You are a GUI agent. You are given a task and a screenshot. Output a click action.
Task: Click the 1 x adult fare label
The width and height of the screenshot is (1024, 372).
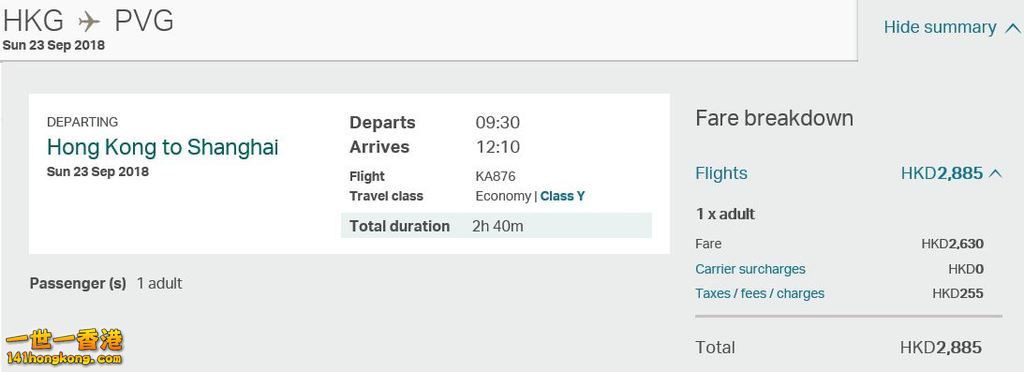coord(725,214)
